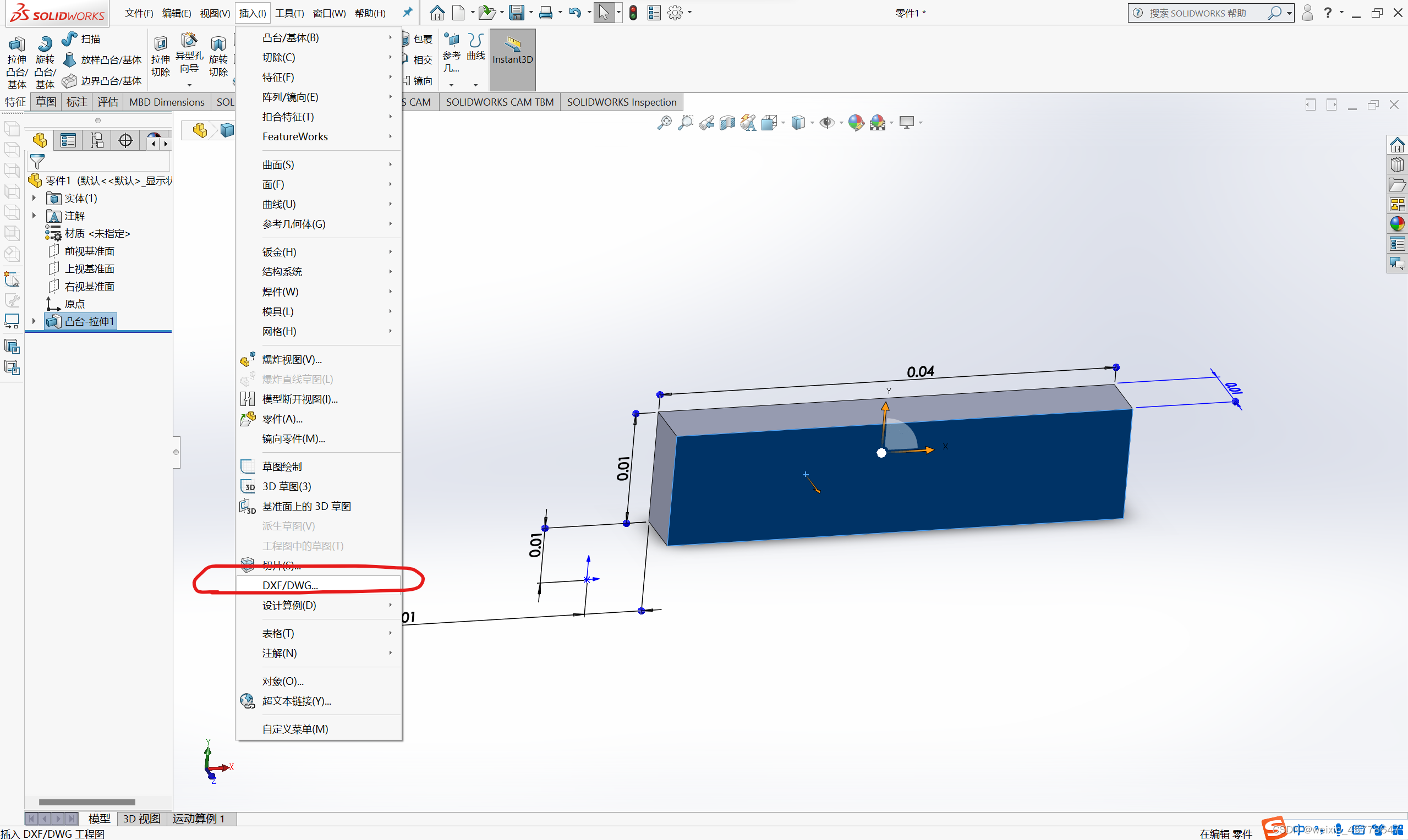The width and height of the screenshot is (1408, 840).
Task: Open the 3D 视图 bottom tab
Action: point(141,819)
